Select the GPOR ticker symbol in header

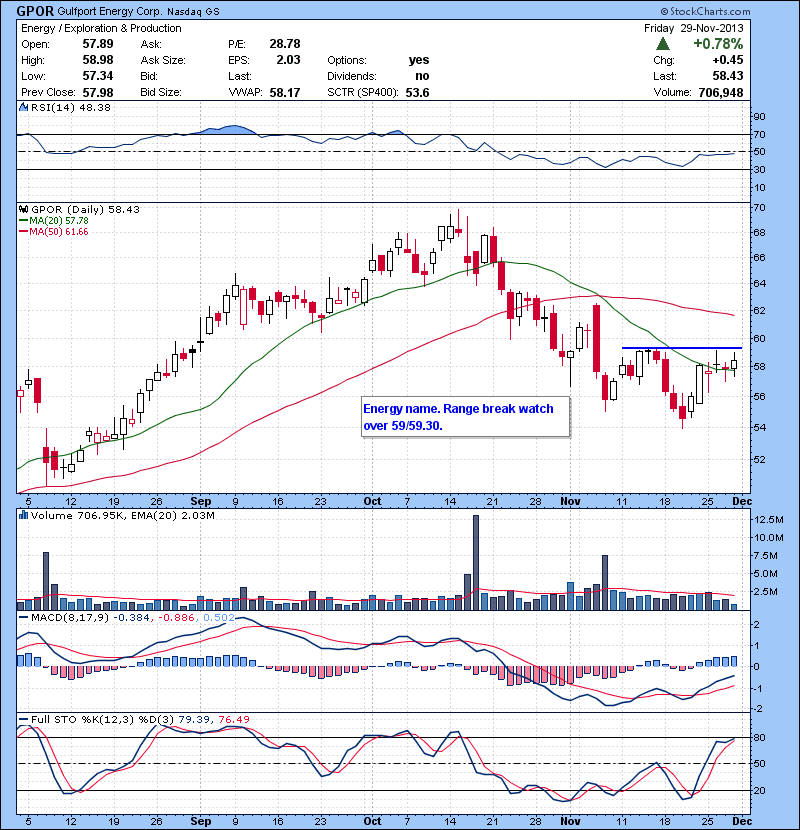click(35, 11)
